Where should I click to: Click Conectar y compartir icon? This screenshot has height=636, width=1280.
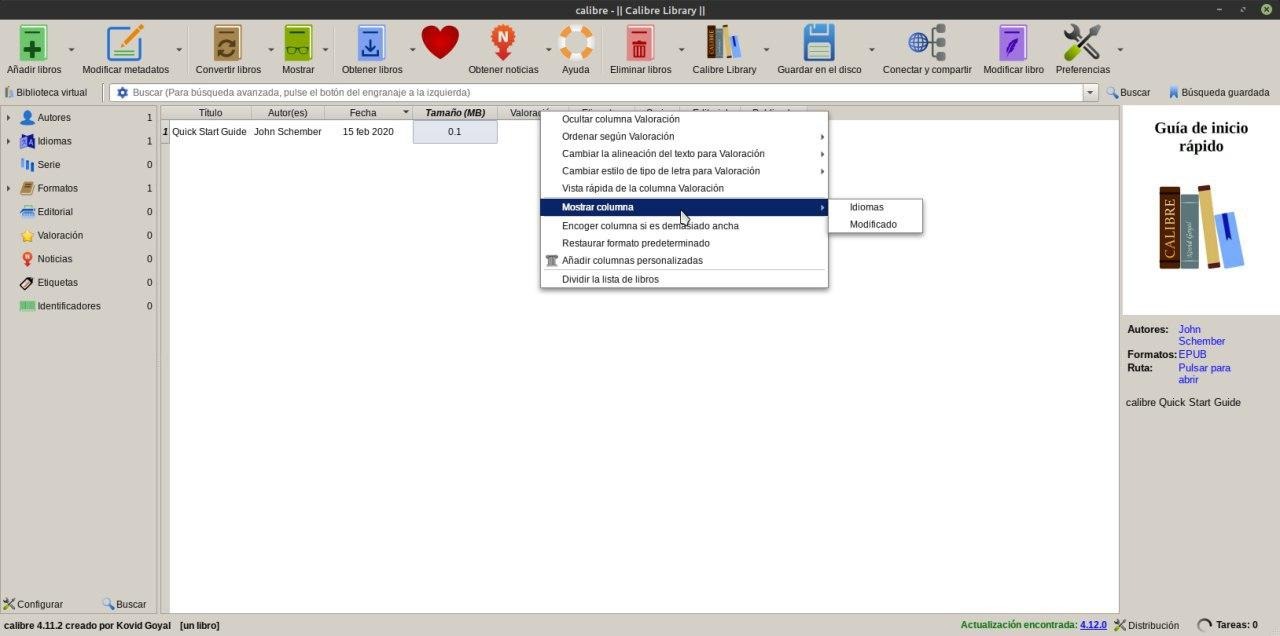927,43
